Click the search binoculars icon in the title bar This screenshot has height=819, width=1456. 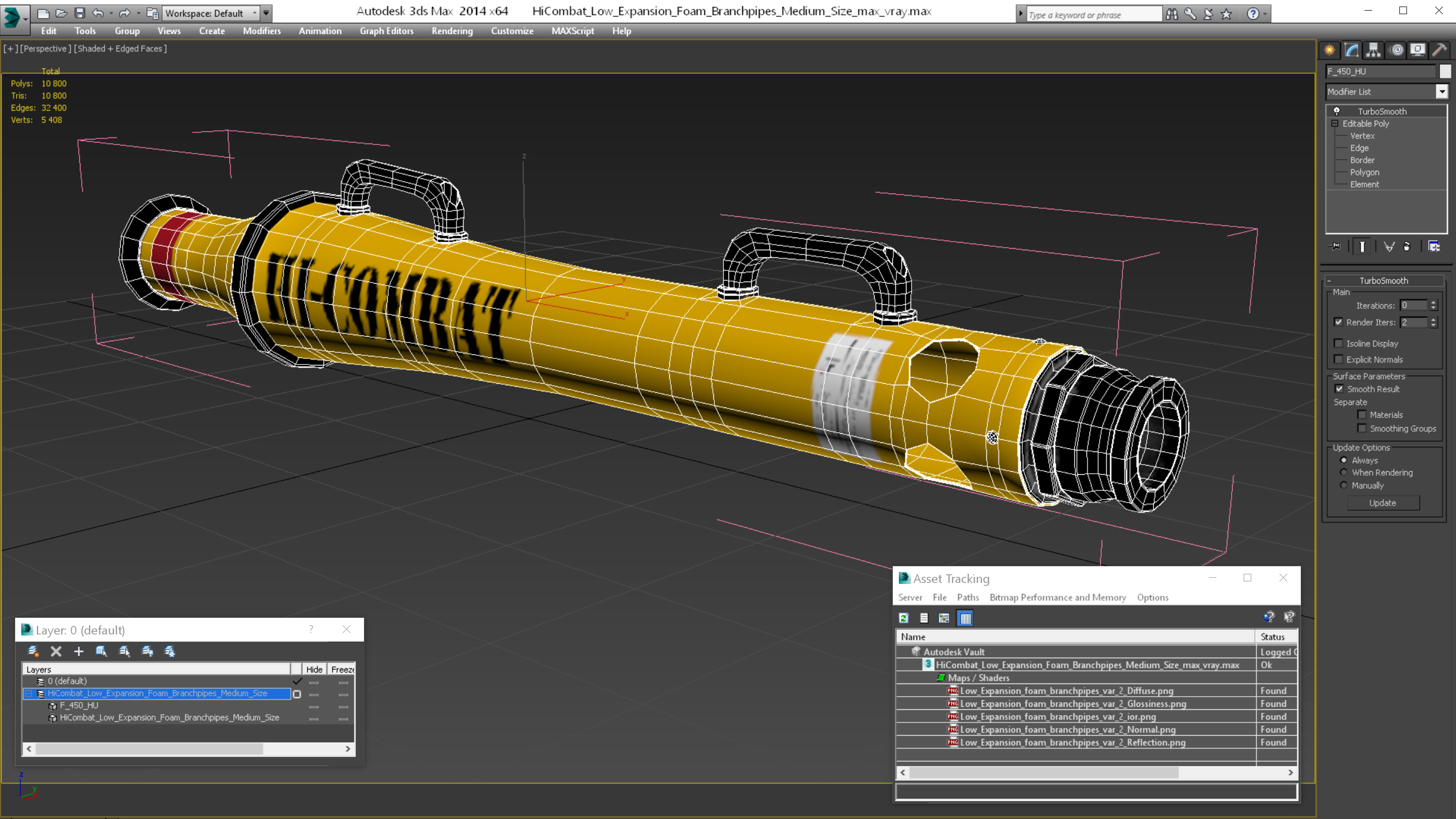click(1171, 14)
